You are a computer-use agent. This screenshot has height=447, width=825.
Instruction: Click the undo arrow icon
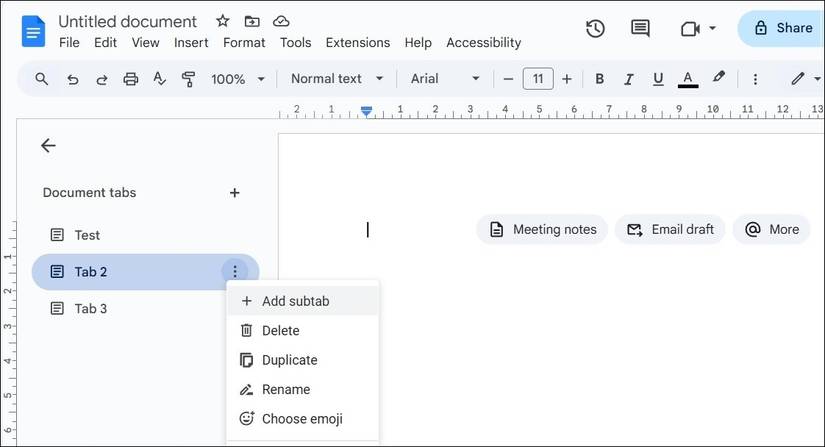72,79
